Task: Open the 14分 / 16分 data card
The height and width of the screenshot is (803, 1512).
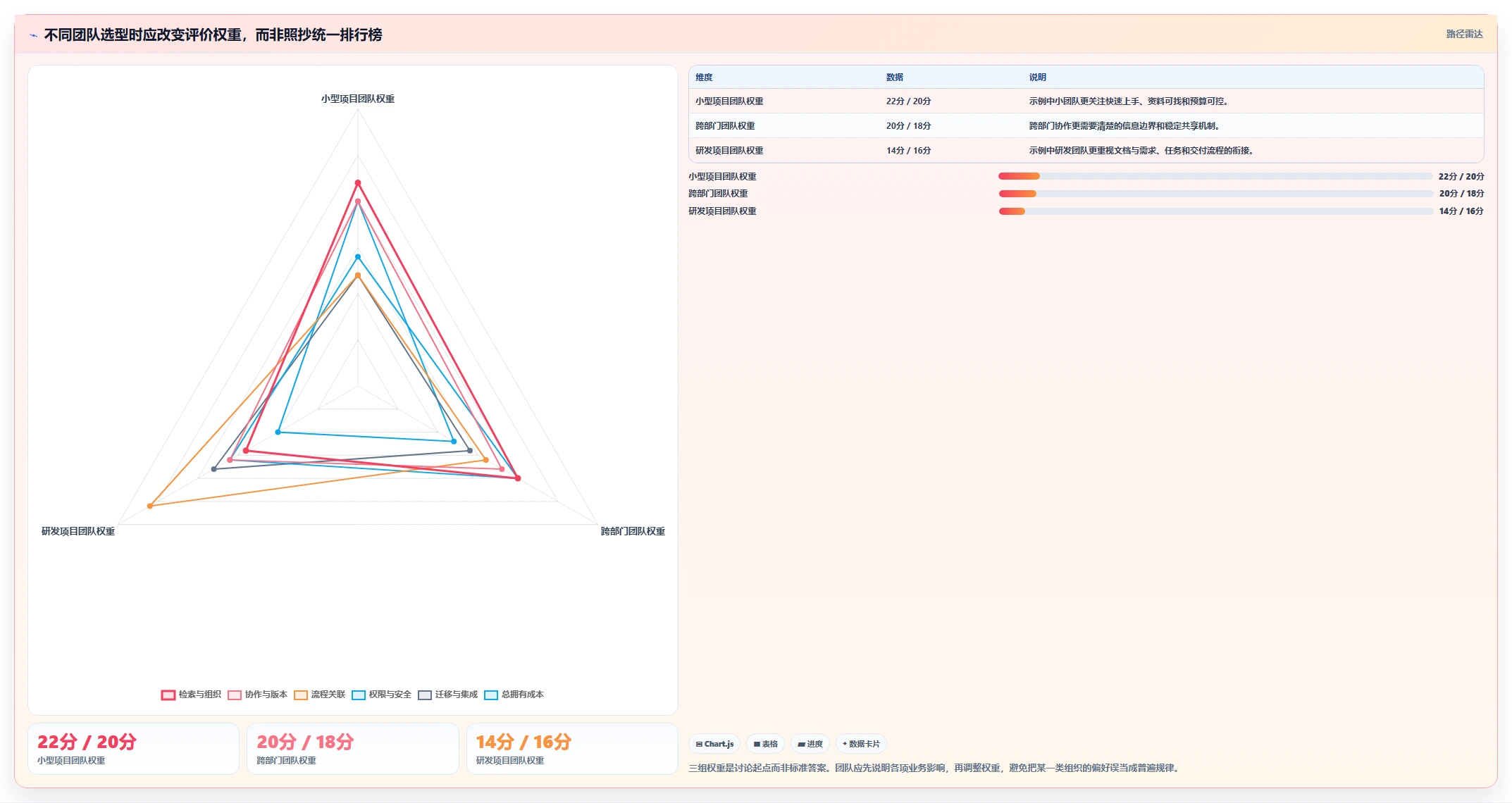Action: click(572, 749)
